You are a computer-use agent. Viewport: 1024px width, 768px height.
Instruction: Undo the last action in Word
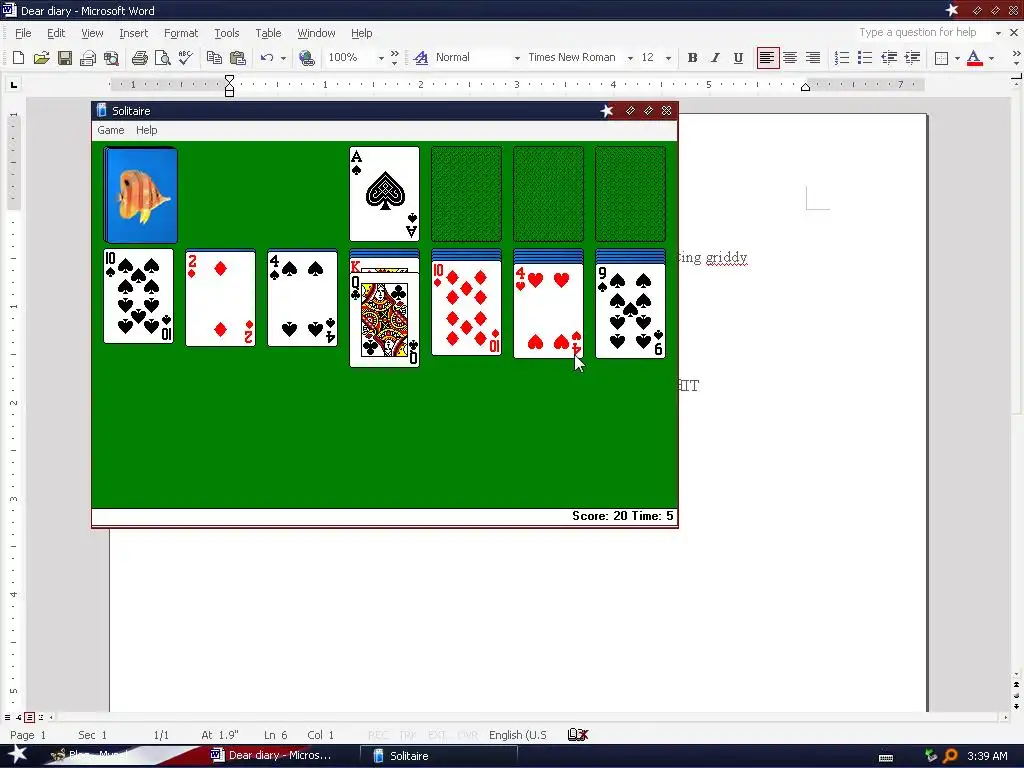[x=266, y=58]
